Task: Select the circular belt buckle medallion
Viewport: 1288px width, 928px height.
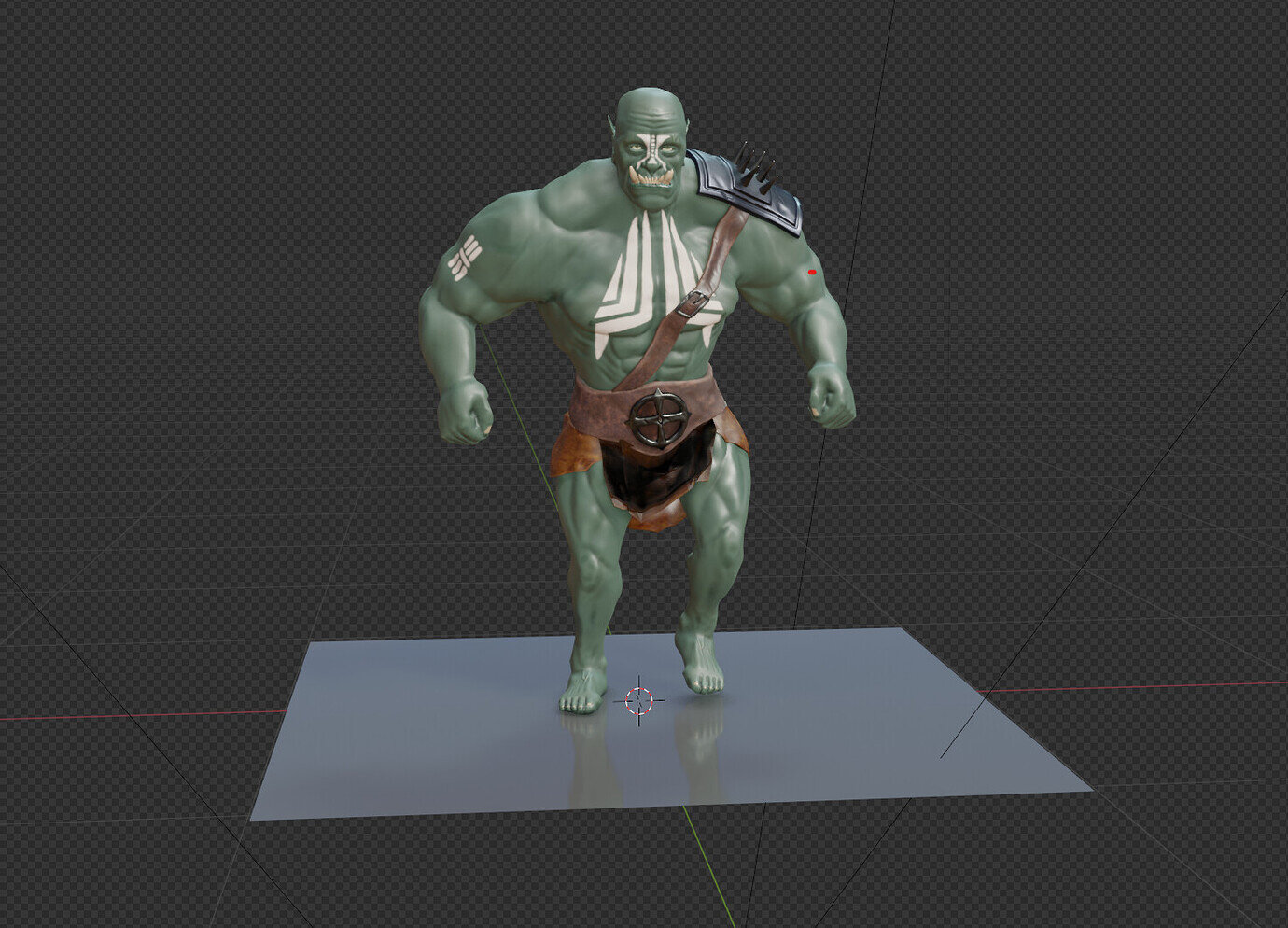Action: click(x=660, y=417)
